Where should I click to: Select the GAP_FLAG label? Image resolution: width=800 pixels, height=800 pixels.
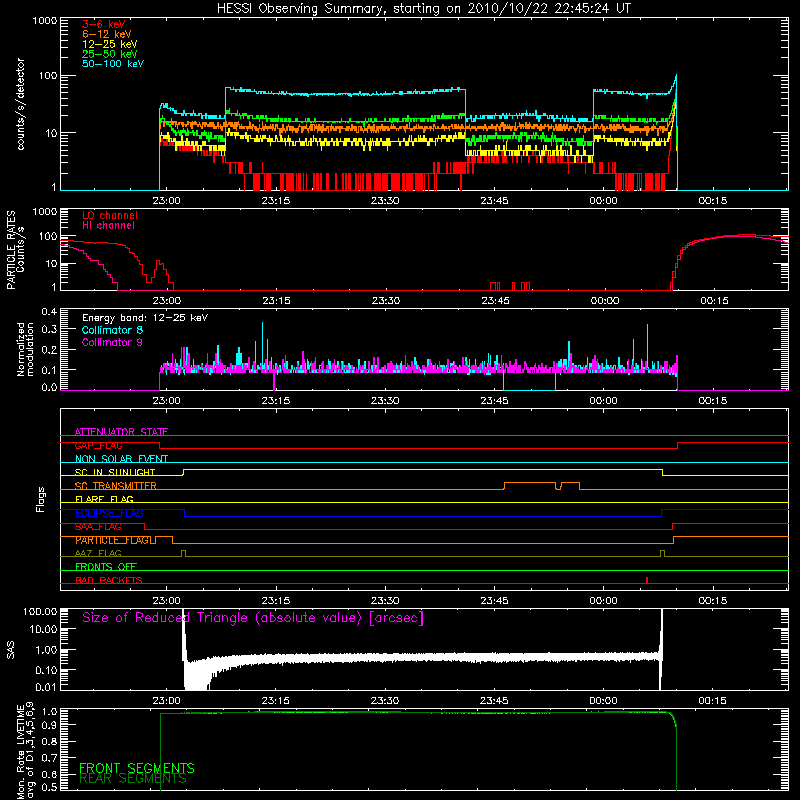(x=98, y=445)
